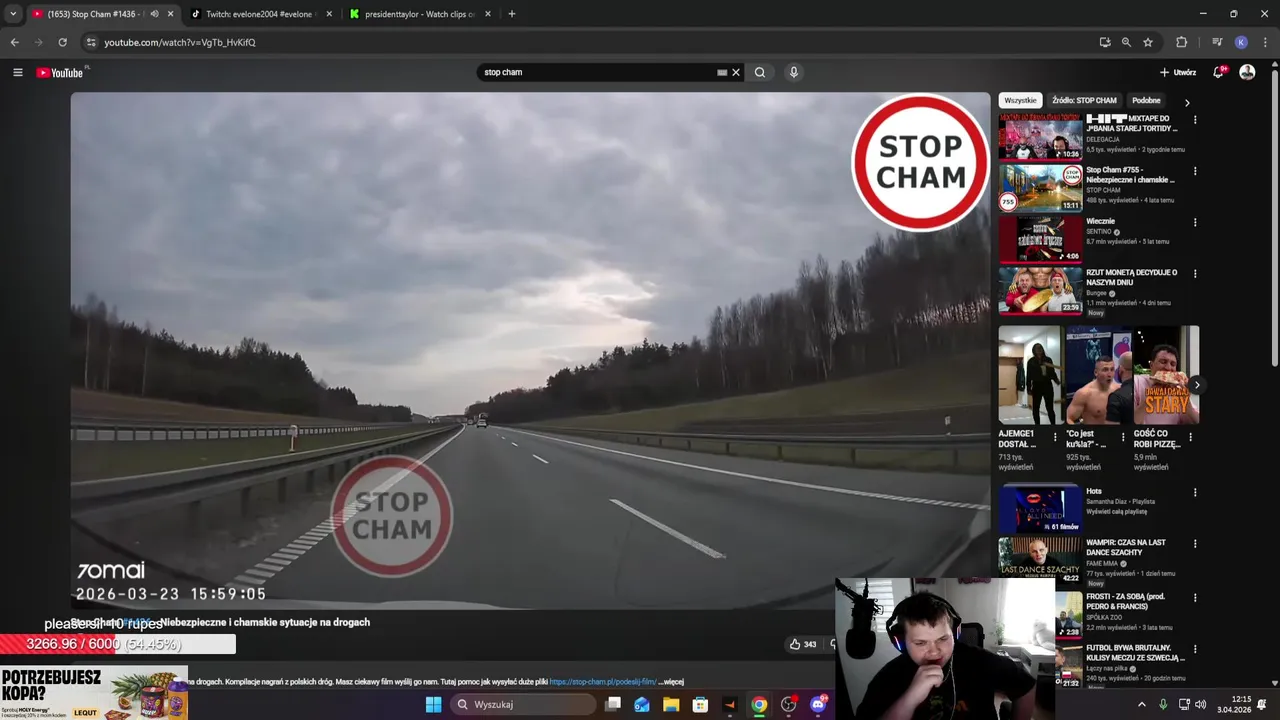The width and height of the screenshot is (1280, 720).
Task: Click the video player area
Action: (530, 350)
